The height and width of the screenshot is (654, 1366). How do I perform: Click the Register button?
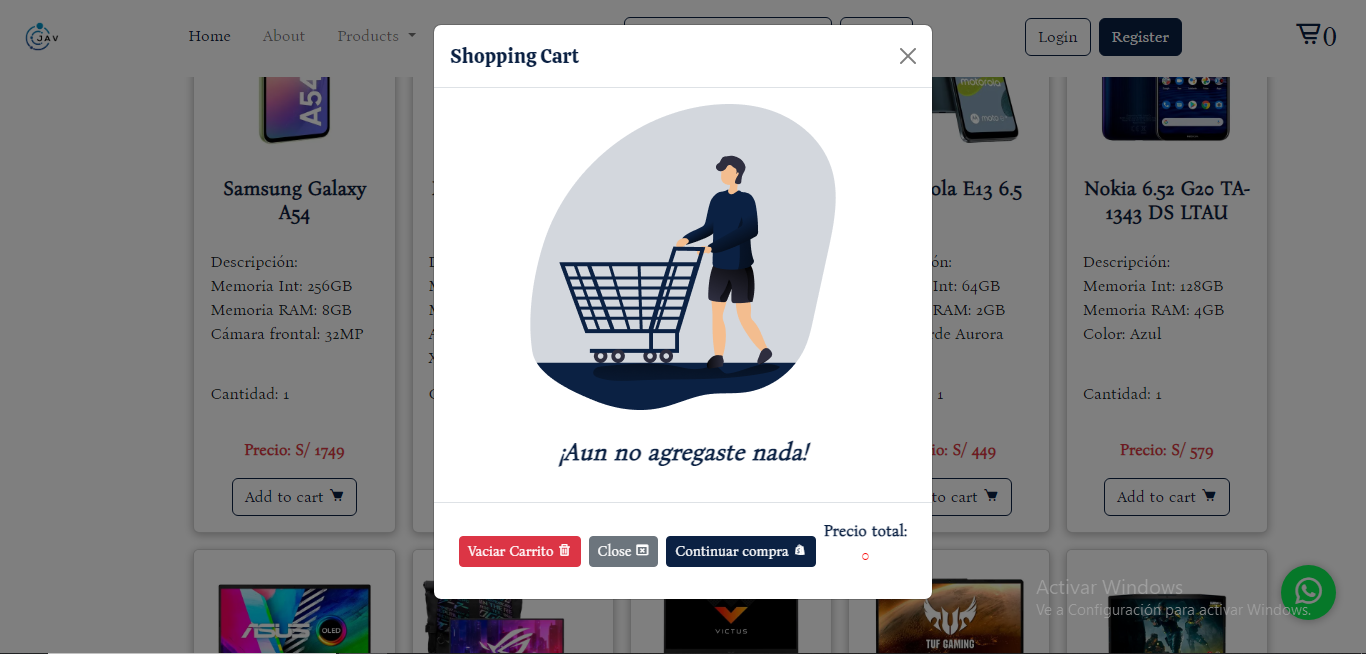pyautogui.click(x=1140, y=37)
